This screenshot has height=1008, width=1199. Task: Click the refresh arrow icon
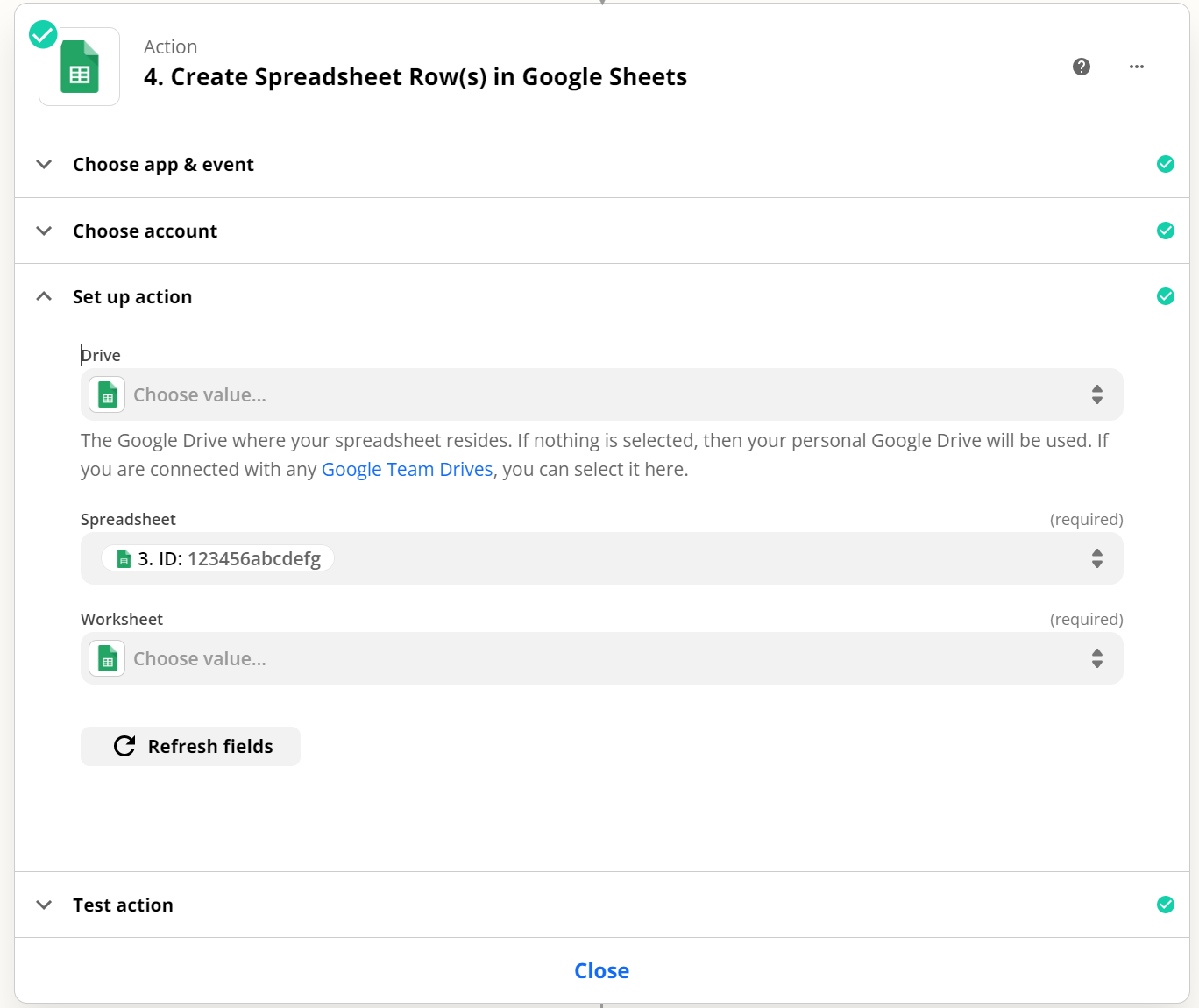[x=124, y=746]
